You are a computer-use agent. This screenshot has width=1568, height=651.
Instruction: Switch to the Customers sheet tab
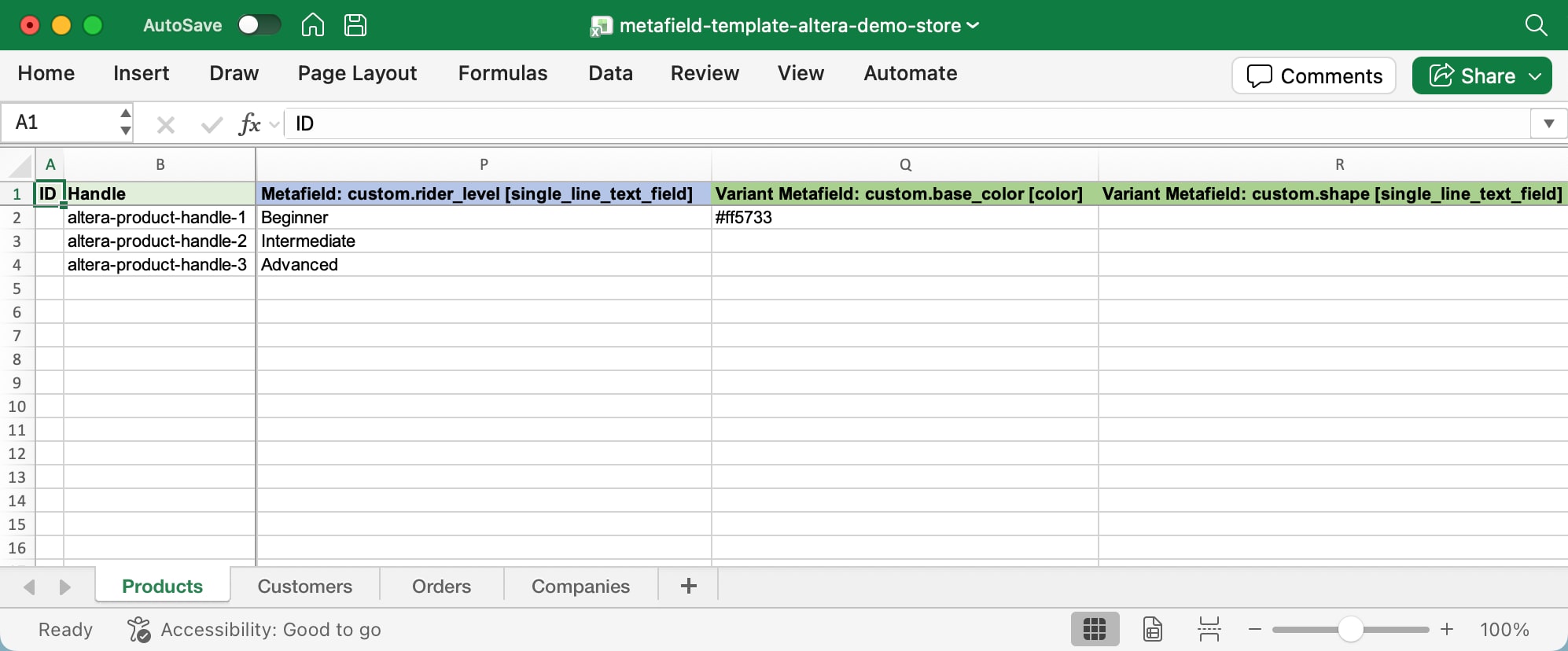tap(304, 587)
